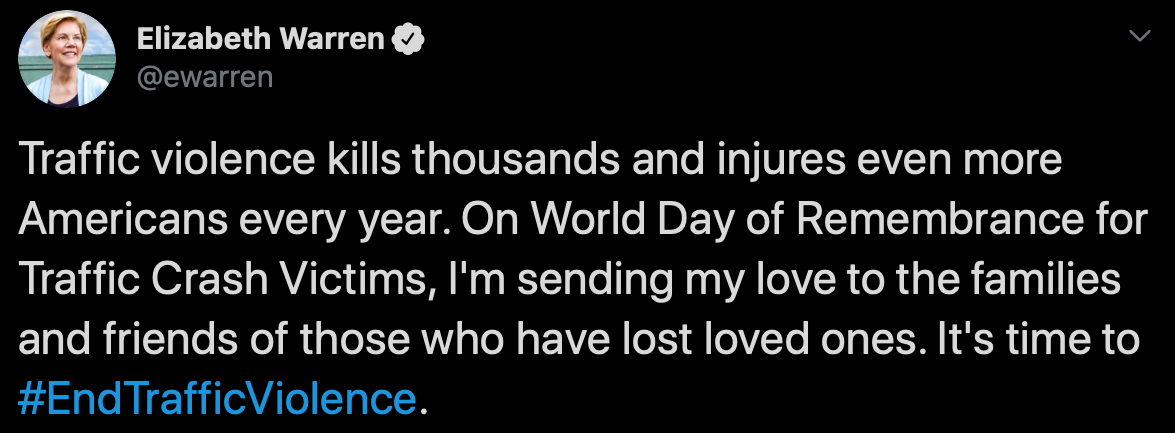Go to the @ewarren handle
Screen dimensions: 1175x433
point(203,76)
